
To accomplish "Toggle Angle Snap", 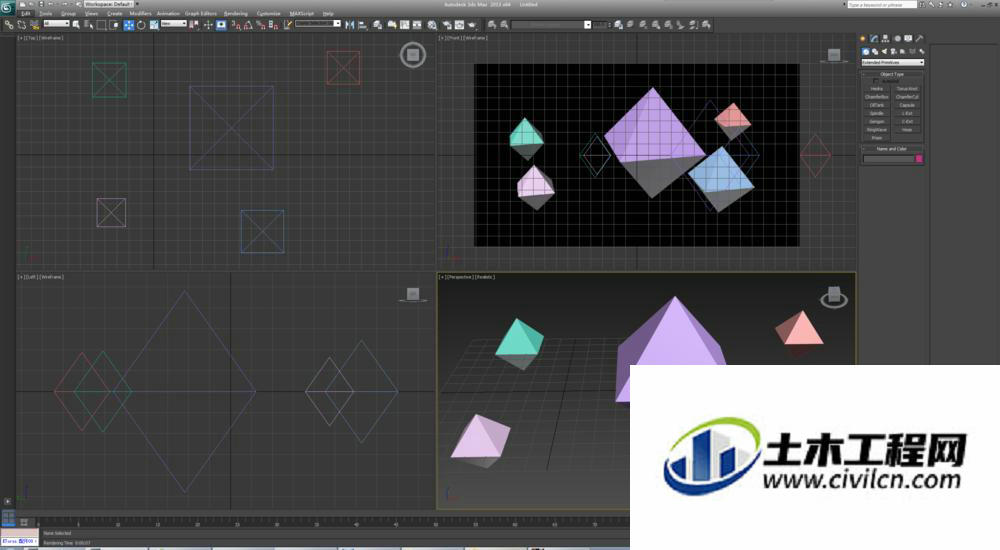I will pyautogui.click(x=248, y=25).
